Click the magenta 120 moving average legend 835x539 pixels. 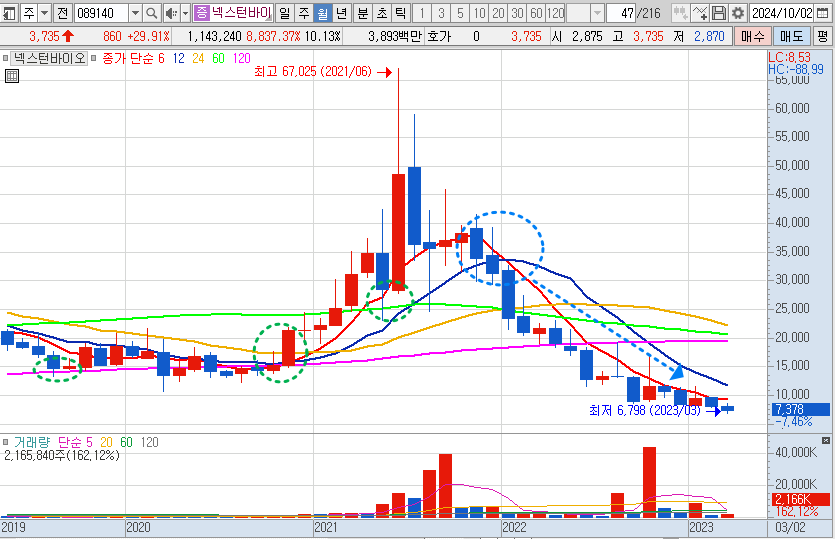point(241,59)
